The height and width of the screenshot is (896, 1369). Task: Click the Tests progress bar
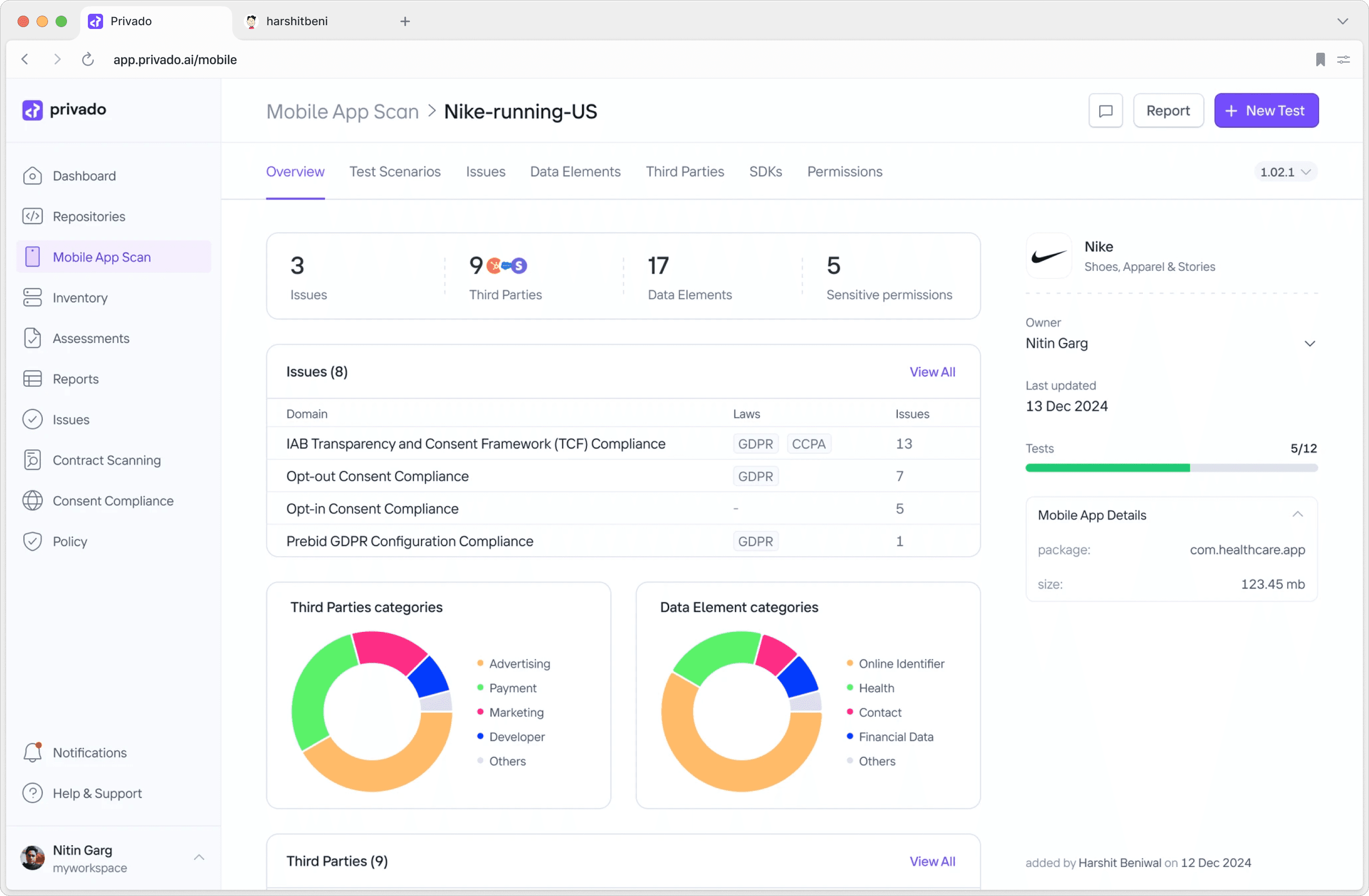point(1170,468)
